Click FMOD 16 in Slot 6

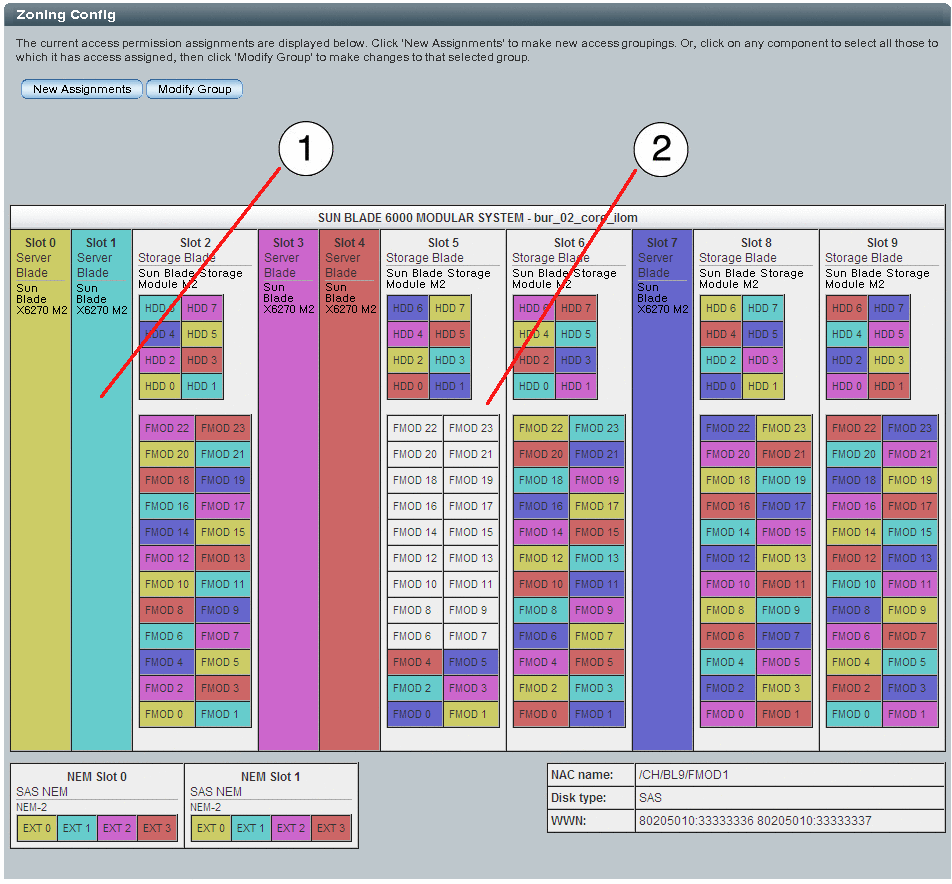541,506
